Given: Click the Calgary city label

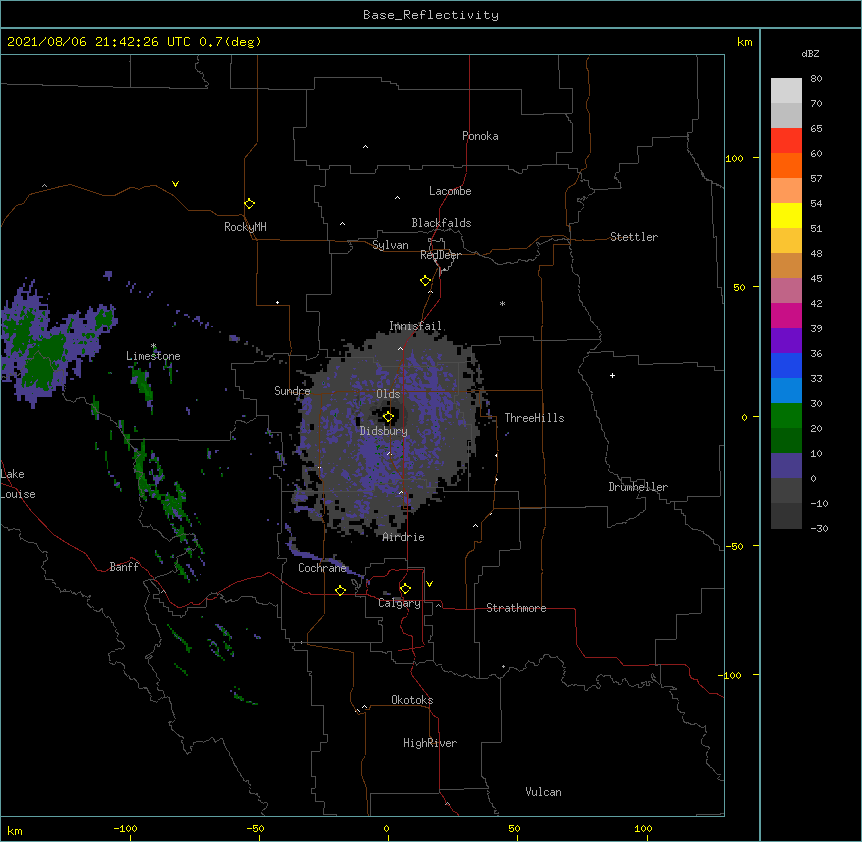Looking at the screenshot, I should click(x=399, y=603).
